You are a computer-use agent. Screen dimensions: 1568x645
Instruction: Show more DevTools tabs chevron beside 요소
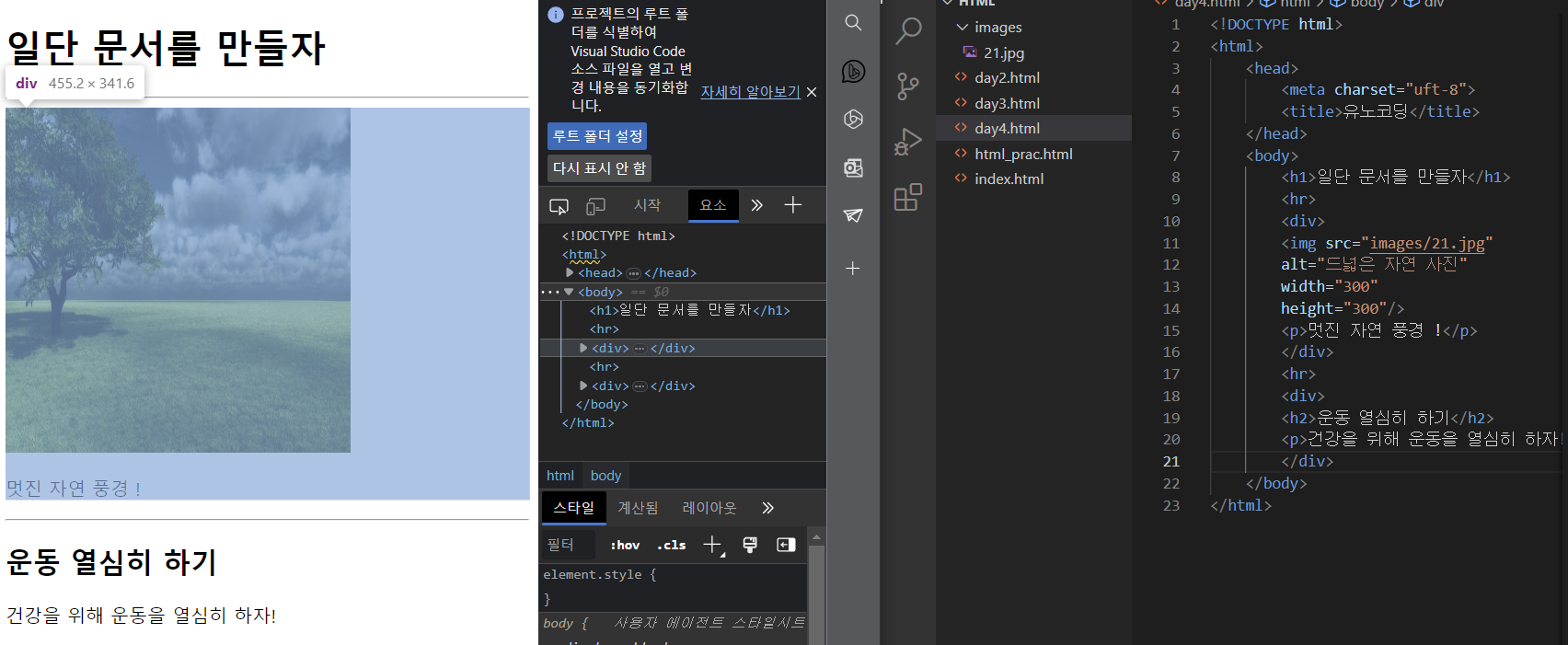point(756,205)
